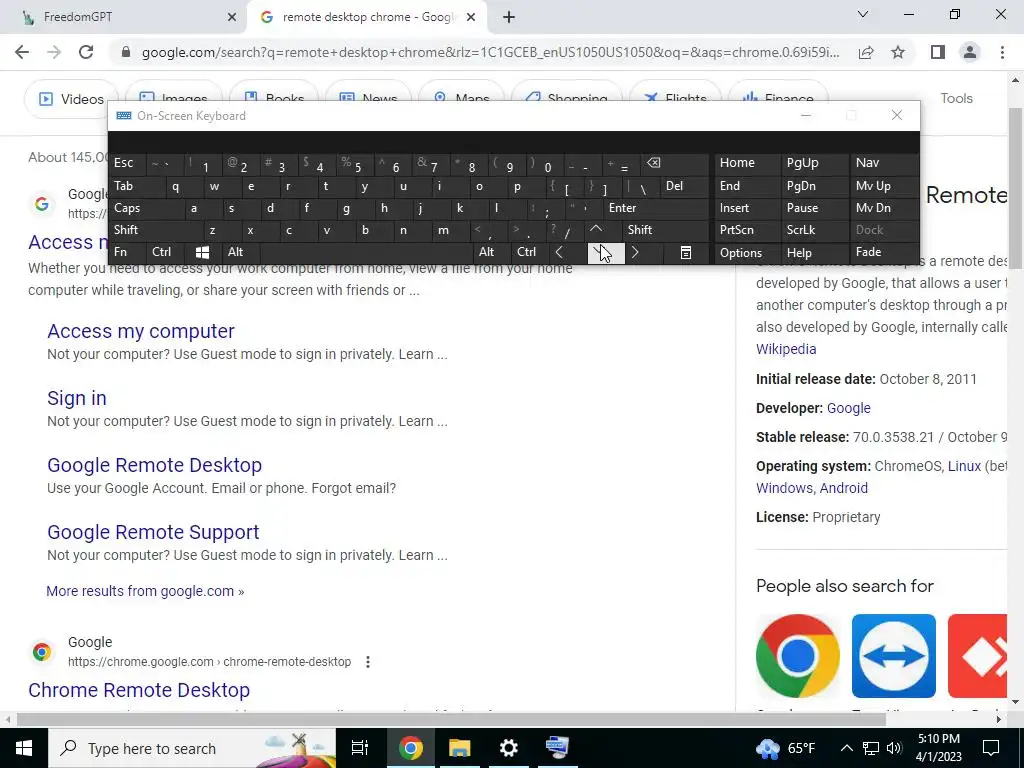This screenshot has height=768, width=1024.
Task: Switch to the FreedomGPT tab
Action: pos(123,17)
